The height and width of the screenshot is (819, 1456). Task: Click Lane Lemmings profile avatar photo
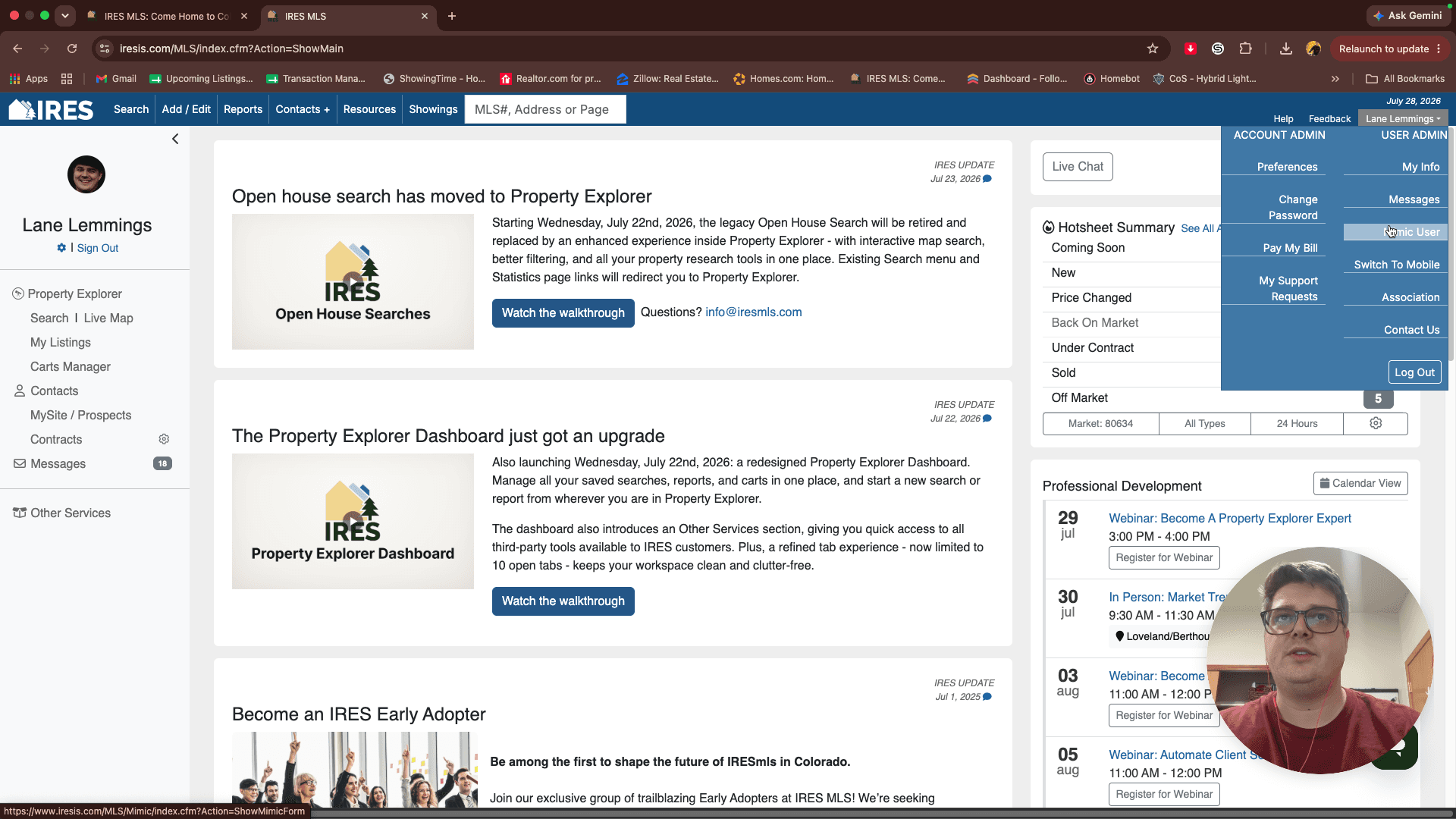pos(86,174)
